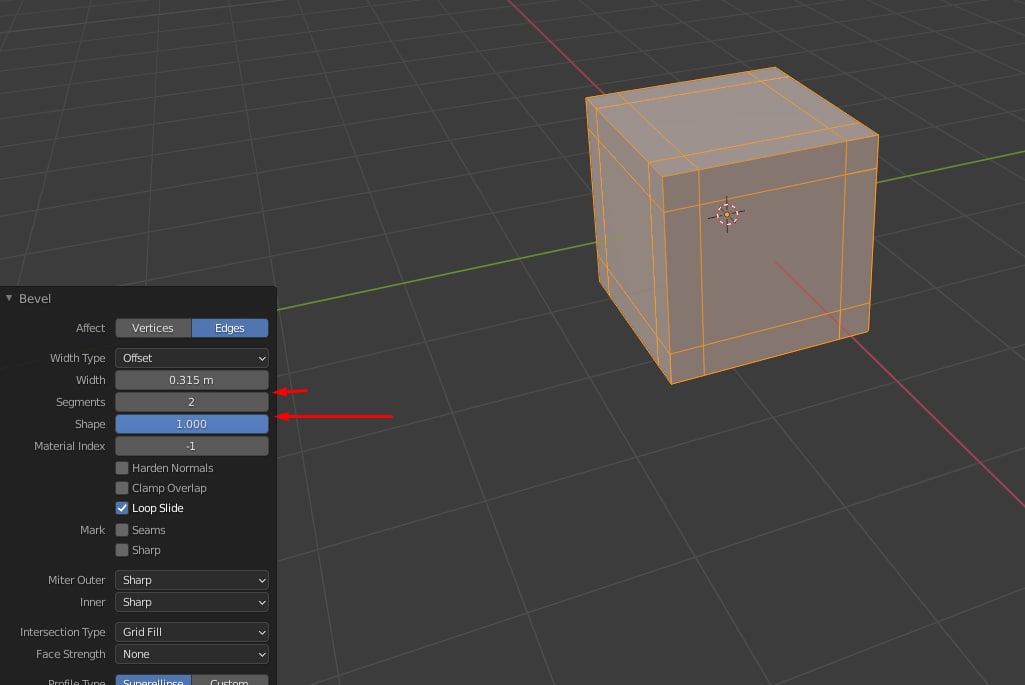Open Face Strength None dropdown

(x=192, y=654)
